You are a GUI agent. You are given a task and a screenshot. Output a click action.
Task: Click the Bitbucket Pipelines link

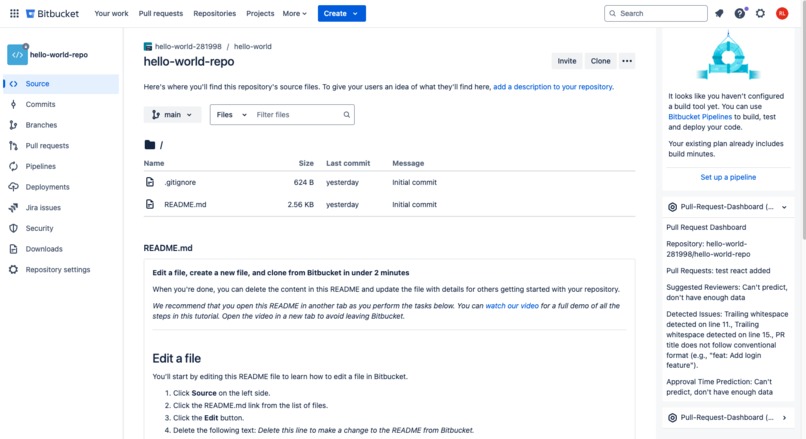coord(700,117)
